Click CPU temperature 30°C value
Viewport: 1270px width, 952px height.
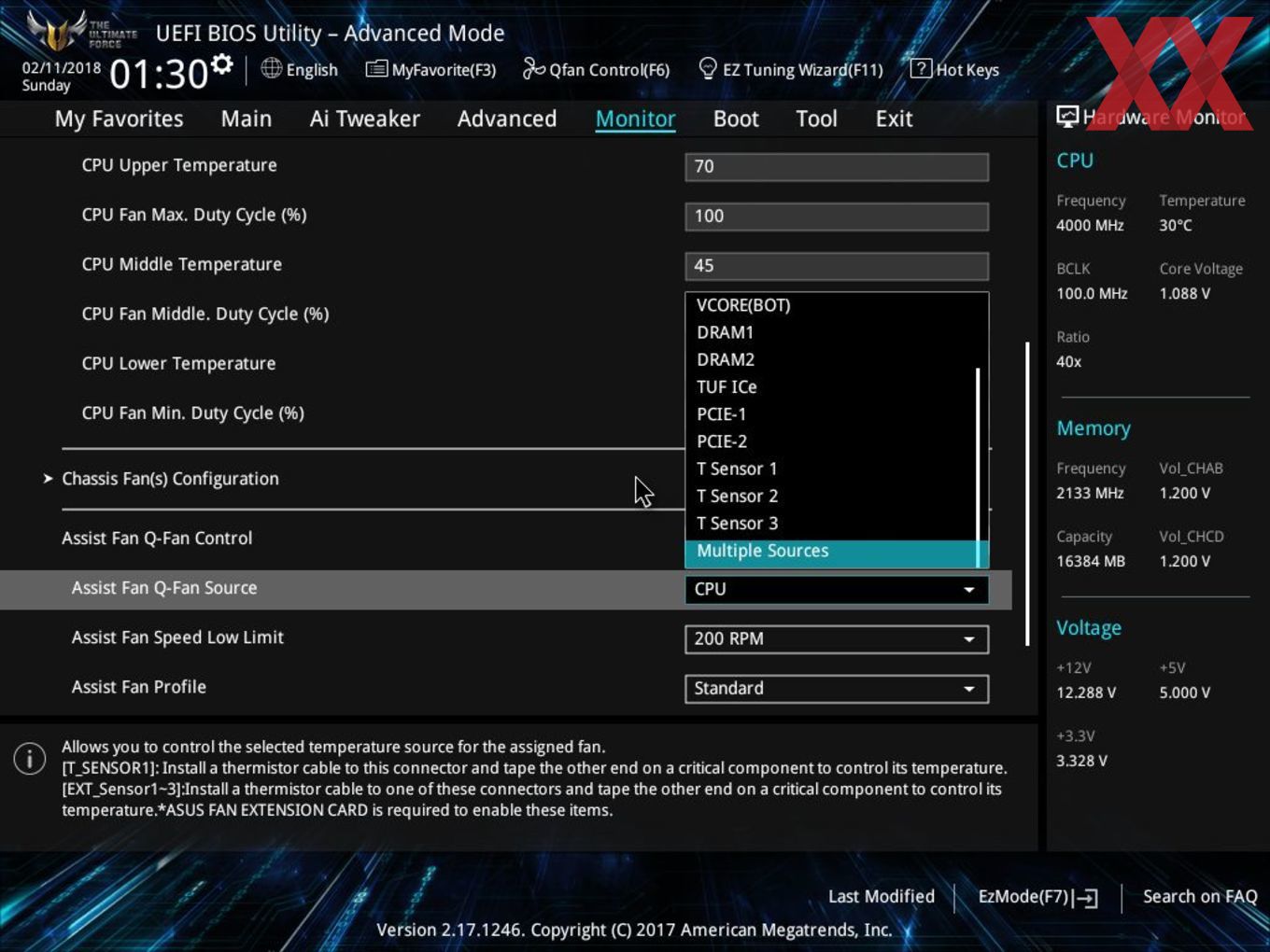pyautogui.click(x=1176, y=225)
